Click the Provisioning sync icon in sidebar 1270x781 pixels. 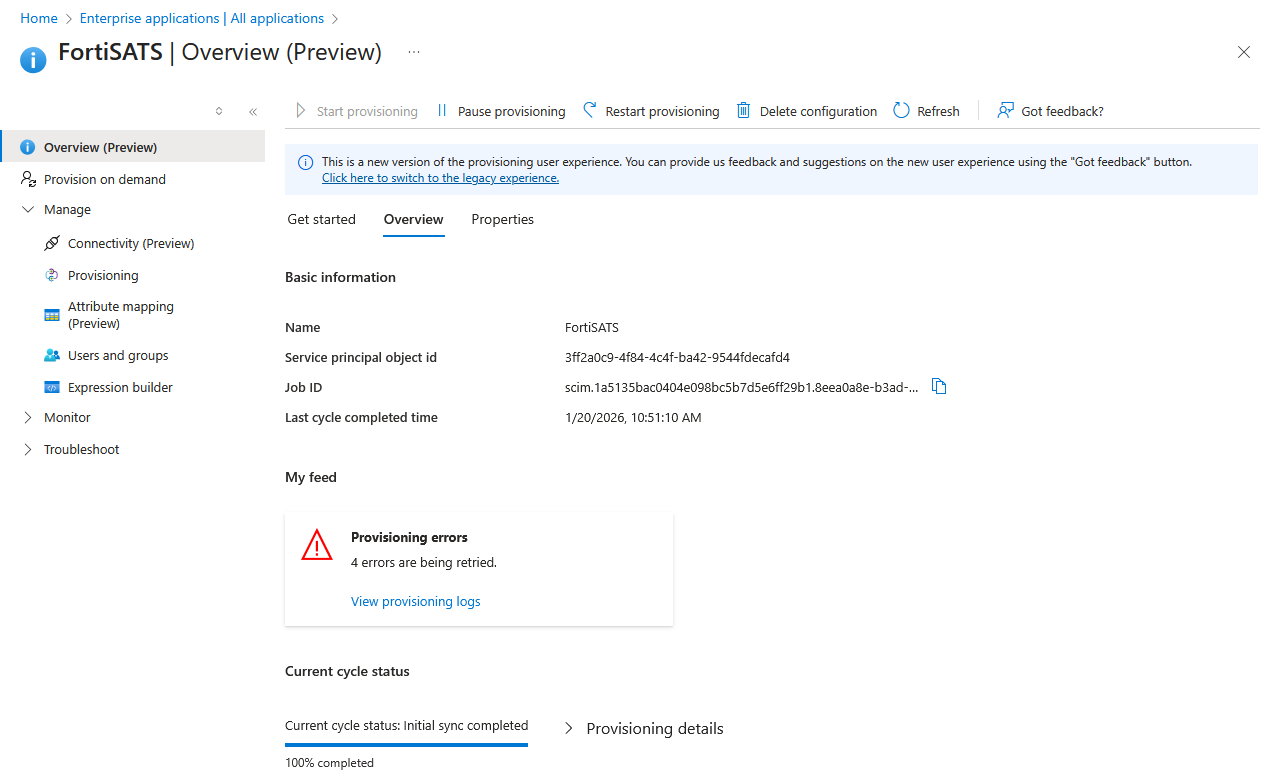(x=52, y=275)
